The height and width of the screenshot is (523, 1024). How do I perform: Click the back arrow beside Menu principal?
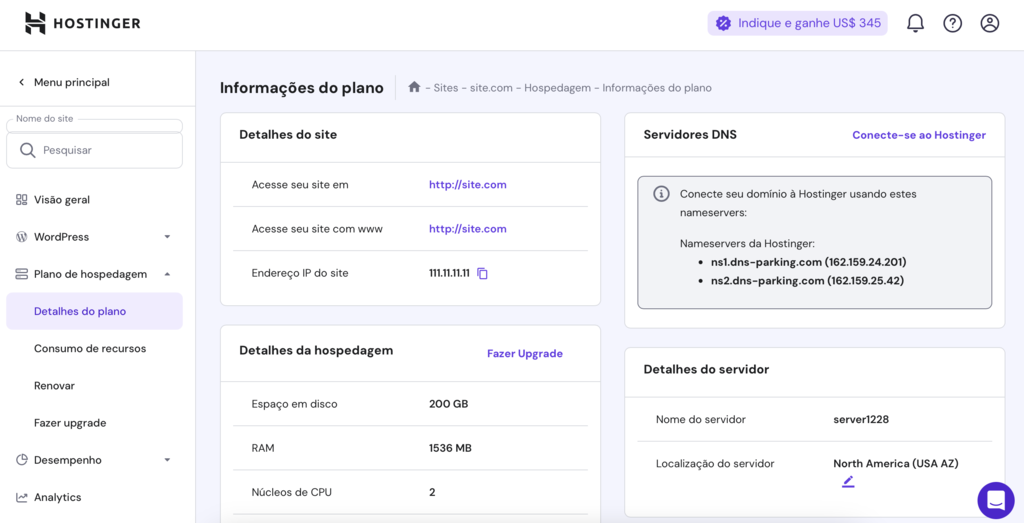point(21,82)
